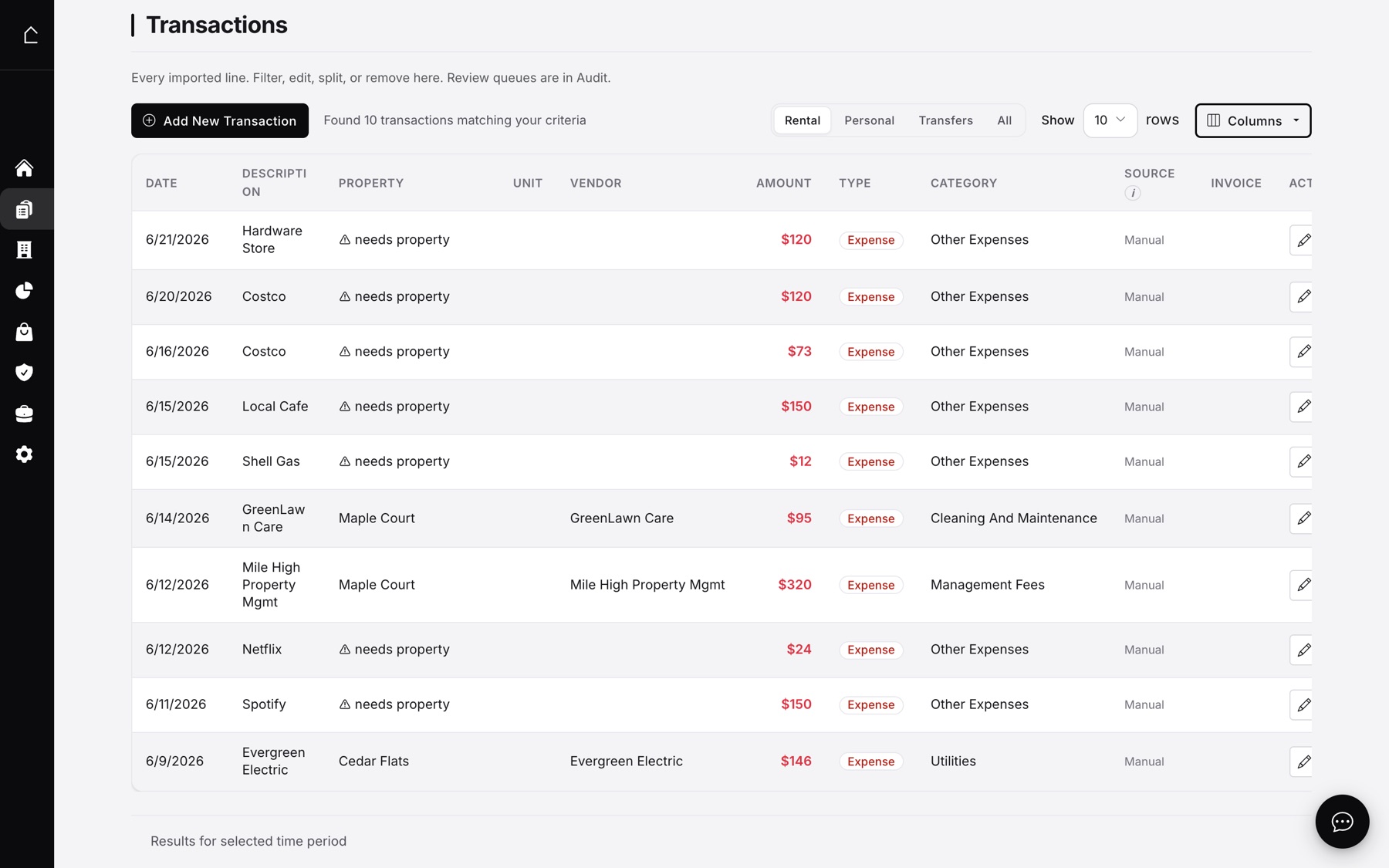Sort by the Date column header

click(161, 183)
